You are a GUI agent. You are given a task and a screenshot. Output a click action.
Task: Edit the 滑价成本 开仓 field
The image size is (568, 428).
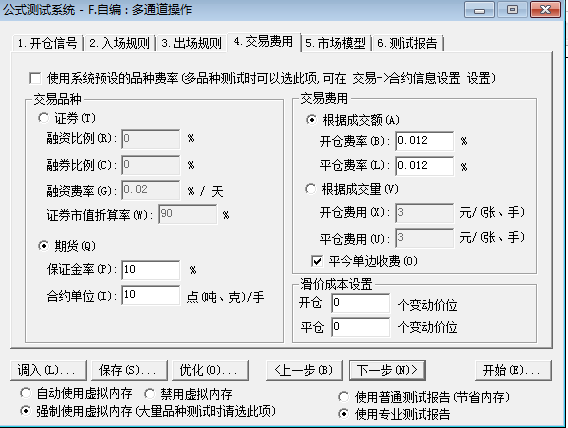pyautogui.click(x=360, y=303)
